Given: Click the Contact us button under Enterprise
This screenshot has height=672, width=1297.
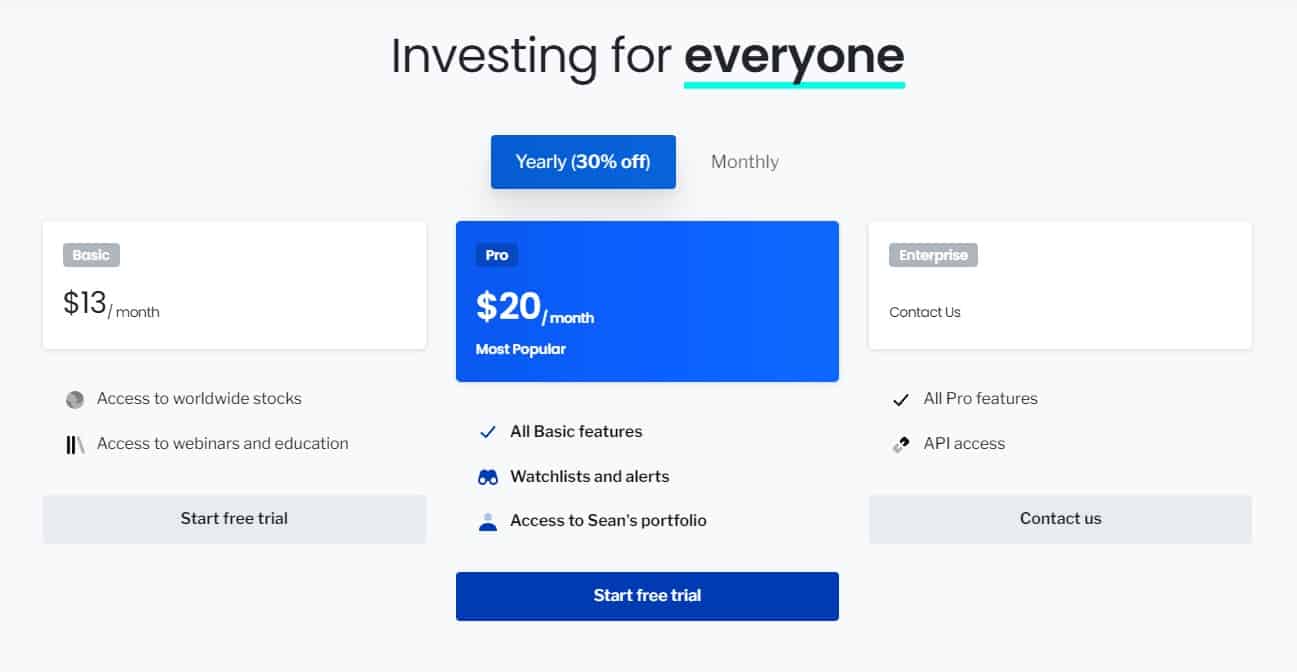Looking at the screenshot, I should (1060, 519).
